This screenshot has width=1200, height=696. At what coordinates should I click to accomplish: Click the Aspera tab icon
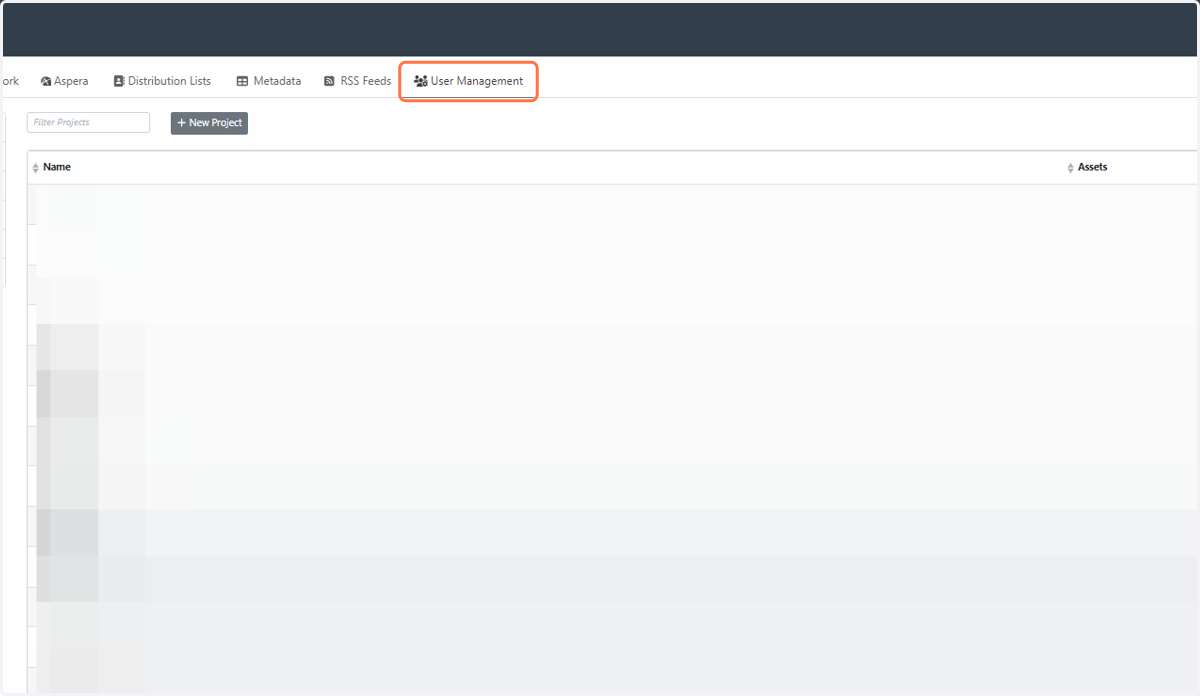[46, 82]
